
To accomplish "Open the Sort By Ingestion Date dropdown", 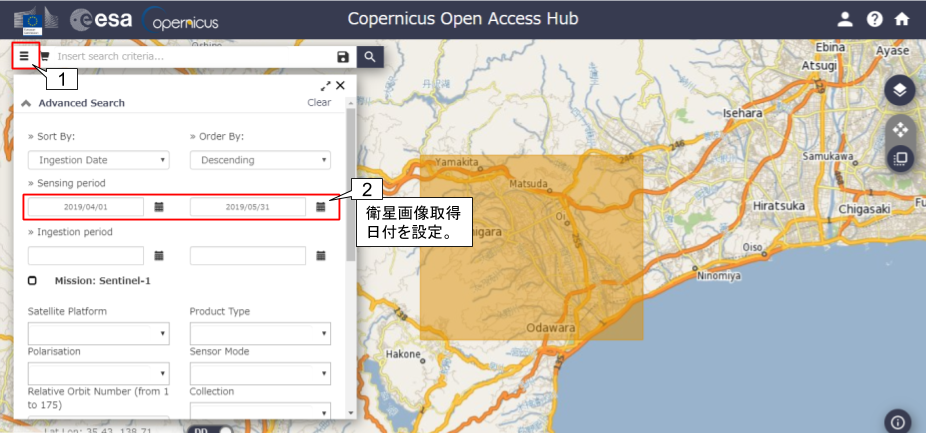I will pyautogui.click(x=98, y=160).
